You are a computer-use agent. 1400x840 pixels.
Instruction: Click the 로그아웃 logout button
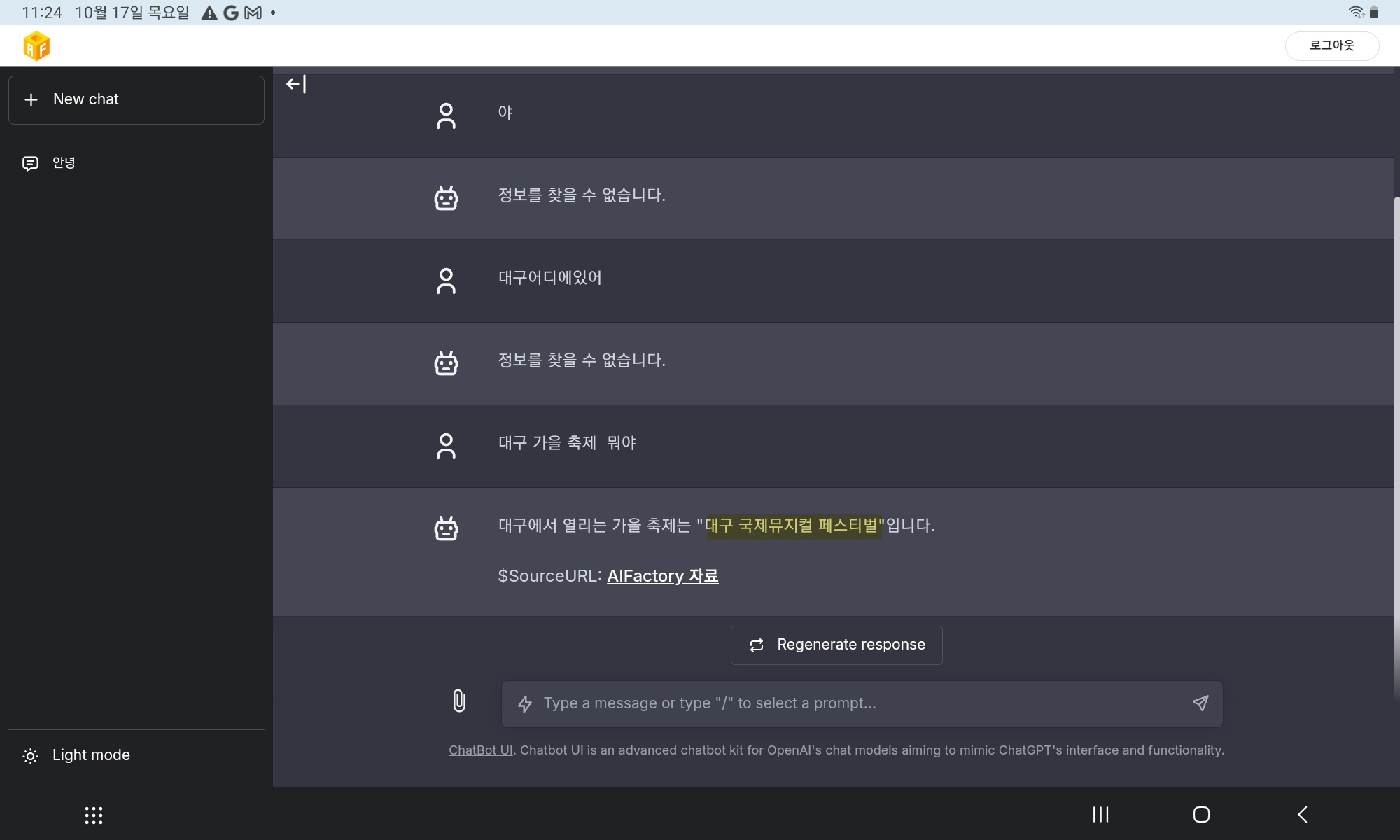[x=1331, y=45]
